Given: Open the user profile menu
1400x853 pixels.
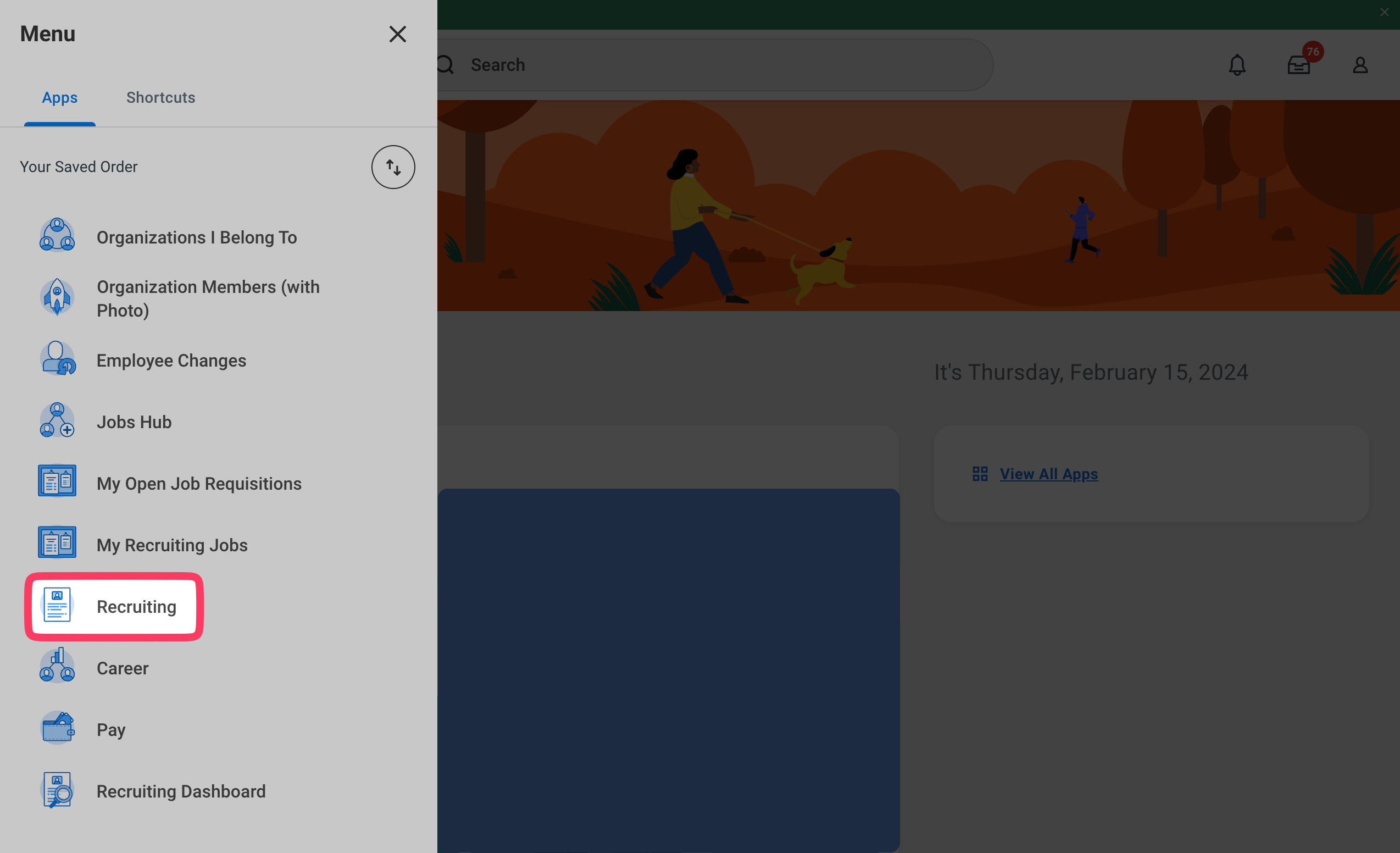Looking at the screenshot, I should tap(1360, 65).
